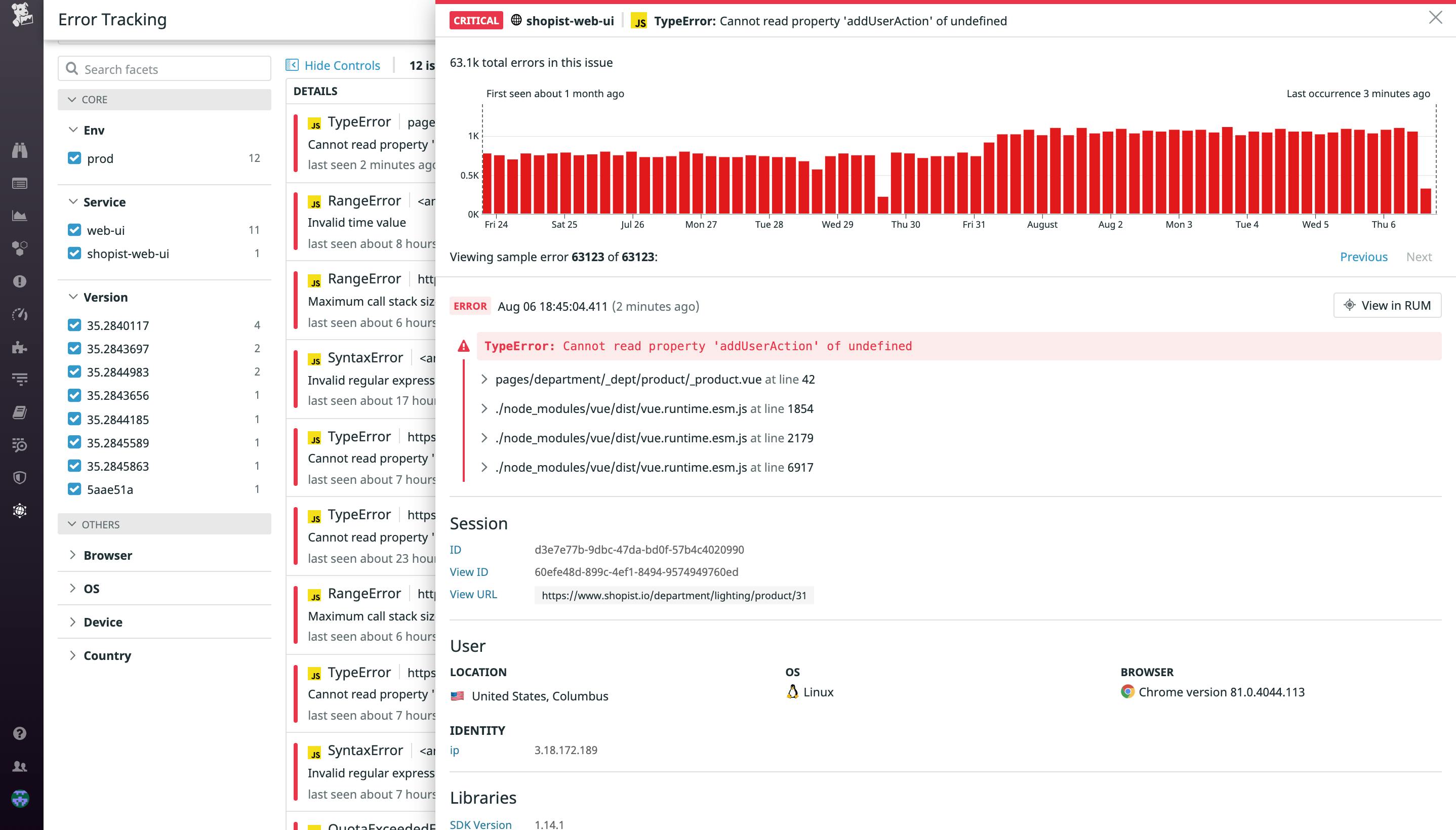Open the area chart metrics icon in sidebar
This screenshot has height=830, width=1456.
[x=20, y=216]
